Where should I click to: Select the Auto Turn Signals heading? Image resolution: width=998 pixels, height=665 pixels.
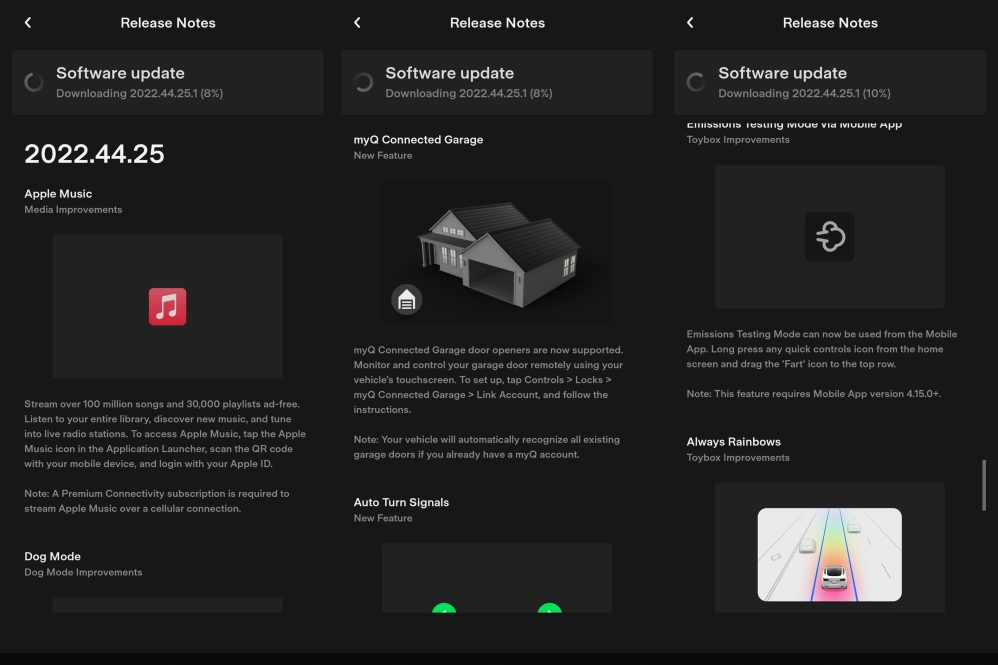[x=401, y=502]
